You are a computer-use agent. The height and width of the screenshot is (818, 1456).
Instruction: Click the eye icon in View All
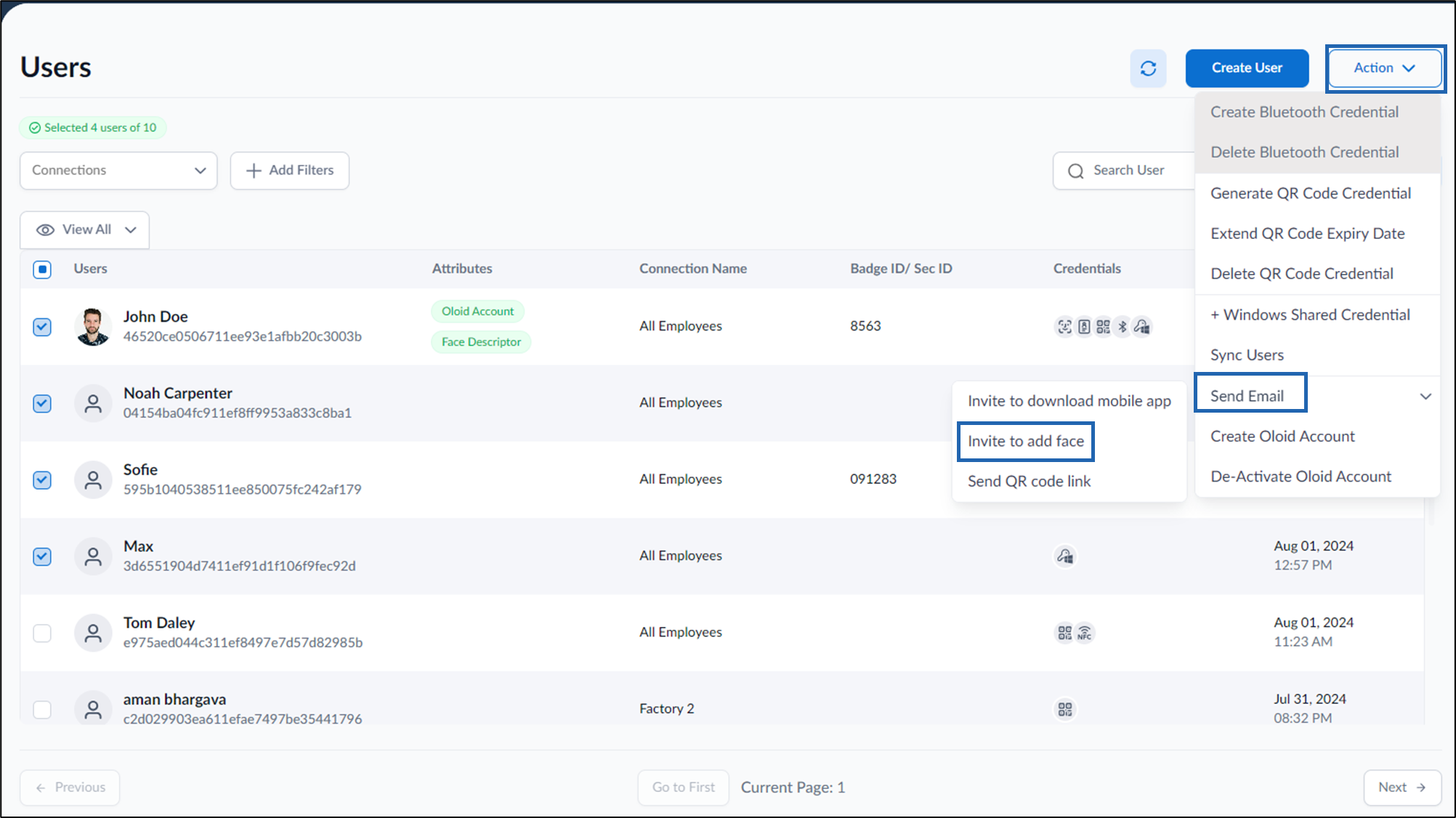[45, 230]
